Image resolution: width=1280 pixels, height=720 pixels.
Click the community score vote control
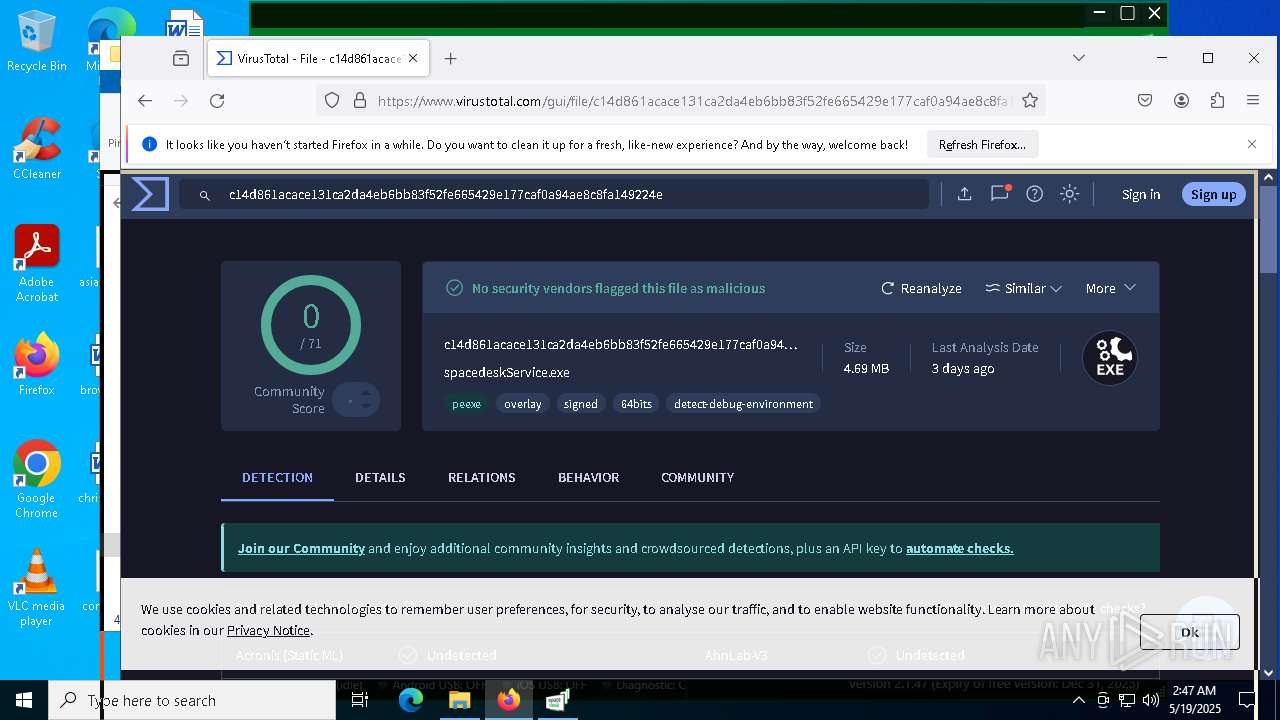[x=356, y=400]
